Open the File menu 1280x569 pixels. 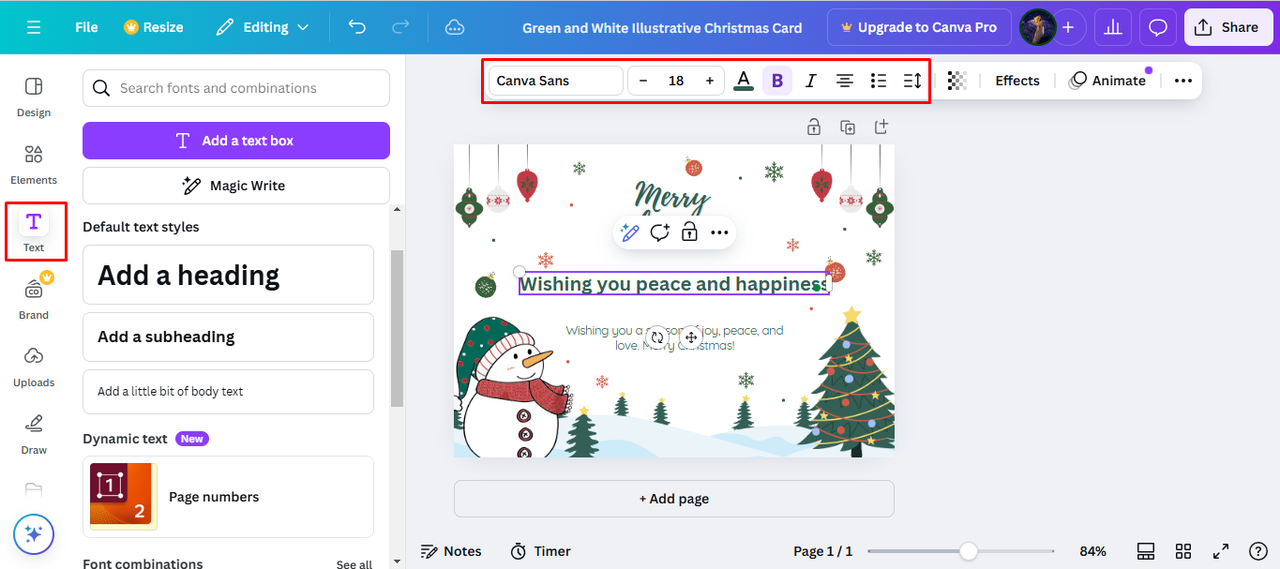tap(87, 27)
